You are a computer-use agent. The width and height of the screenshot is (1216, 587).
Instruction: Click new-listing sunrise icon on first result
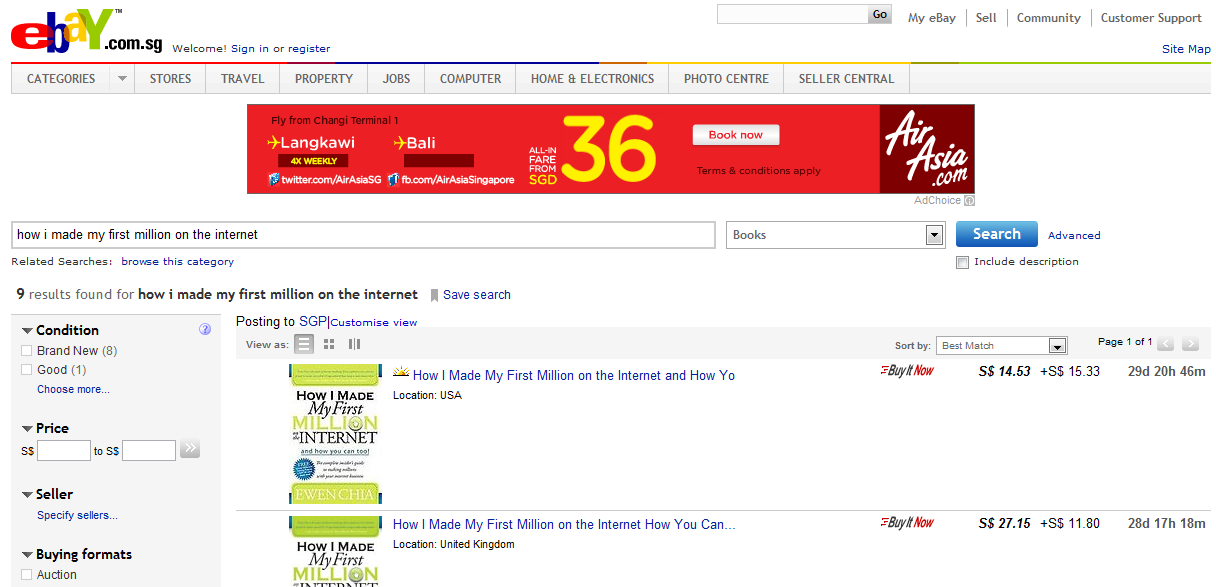point(401,374)
